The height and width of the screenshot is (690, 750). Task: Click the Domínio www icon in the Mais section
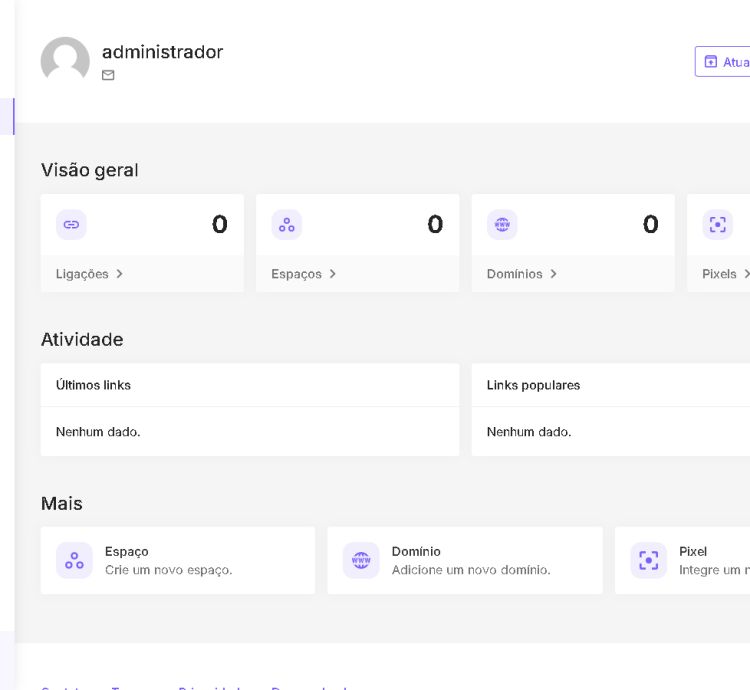(x=361, y=561)
